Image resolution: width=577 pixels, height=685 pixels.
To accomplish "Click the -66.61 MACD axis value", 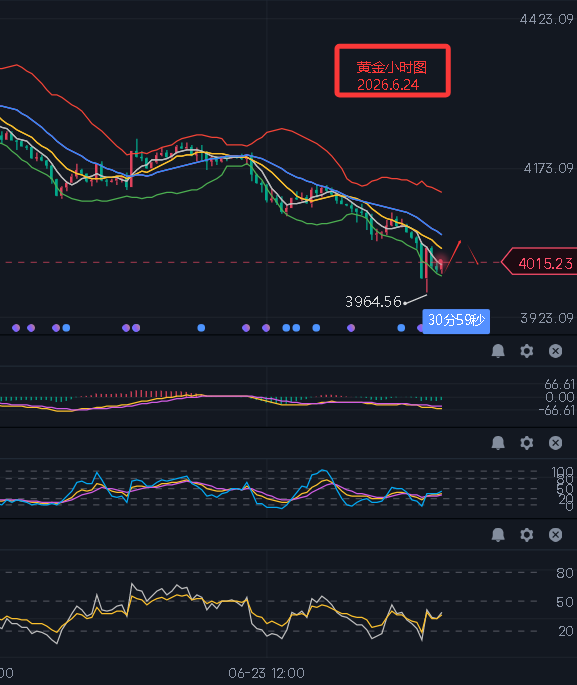I will [x=556, y=410].
